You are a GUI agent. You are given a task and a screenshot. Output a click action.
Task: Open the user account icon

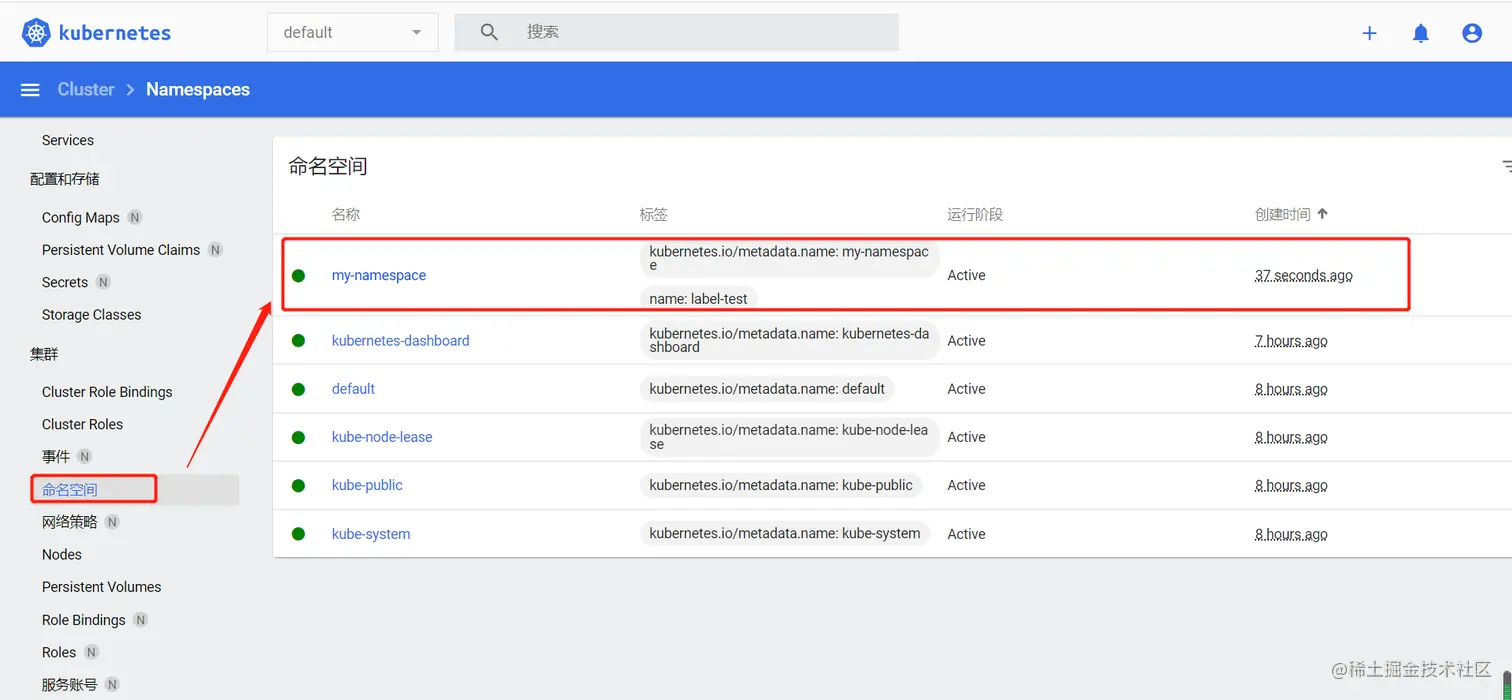[x=1472, y=33]
